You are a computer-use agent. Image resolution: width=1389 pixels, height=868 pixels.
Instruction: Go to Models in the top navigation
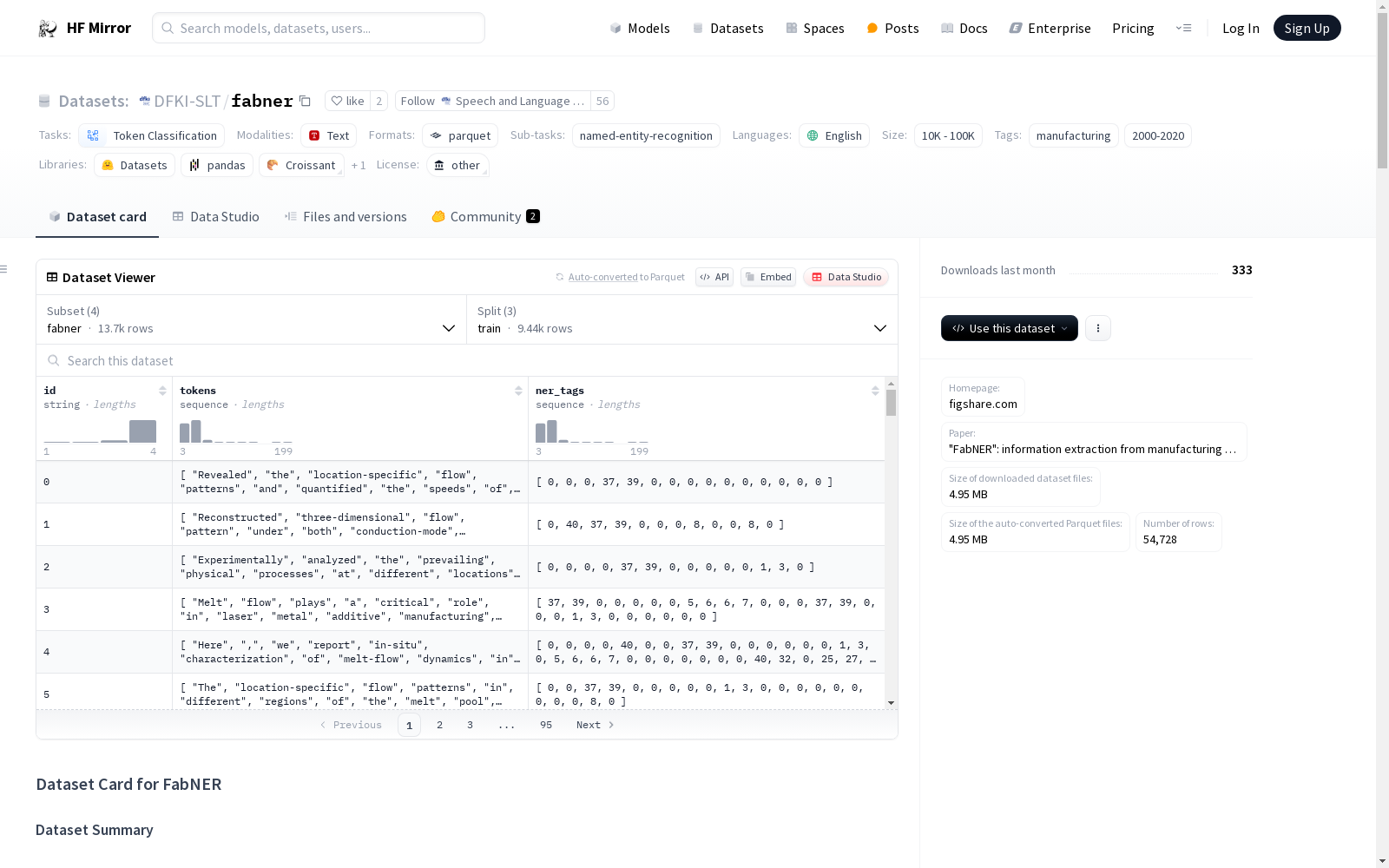point(640,28)
